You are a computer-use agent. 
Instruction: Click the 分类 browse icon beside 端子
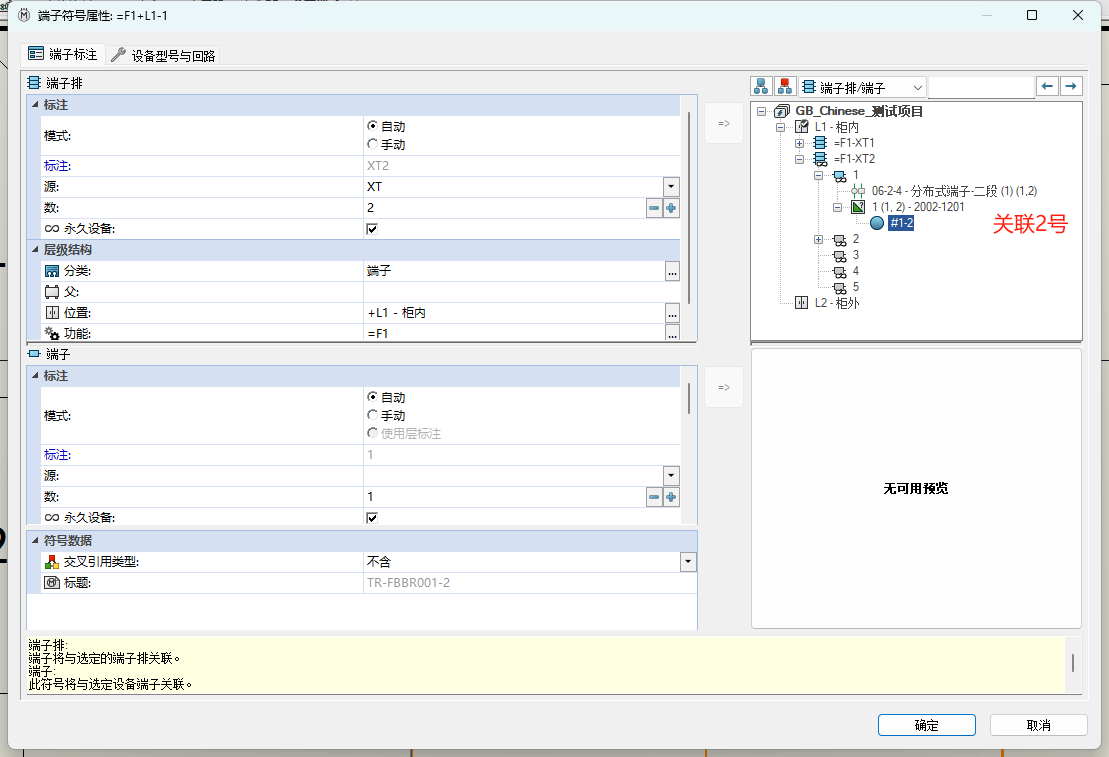[x=672, y=272]
